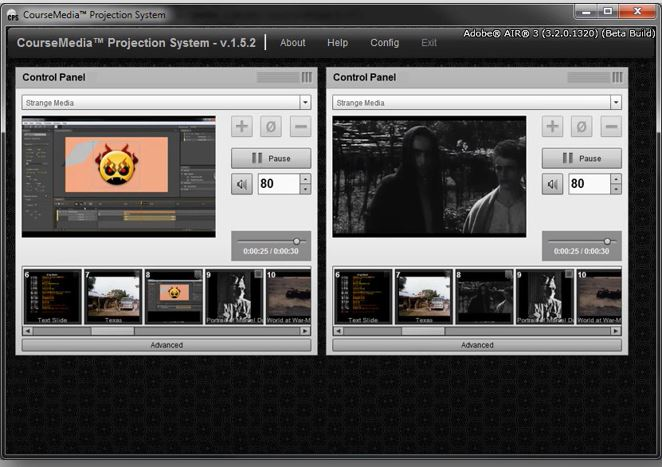Viewport: 662px width, 467px height.
Task: Increase volume with up stepper in left panel
Action: pos(305,179)
